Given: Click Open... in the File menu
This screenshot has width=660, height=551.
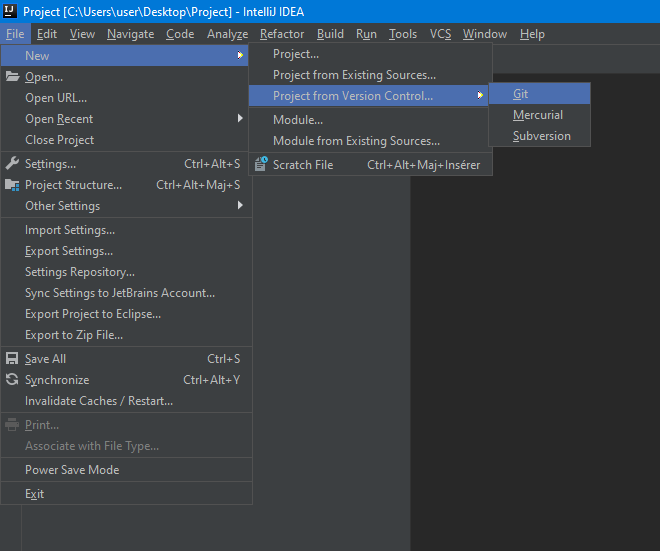Looking at the screenshot, I should tap(126, 77).
